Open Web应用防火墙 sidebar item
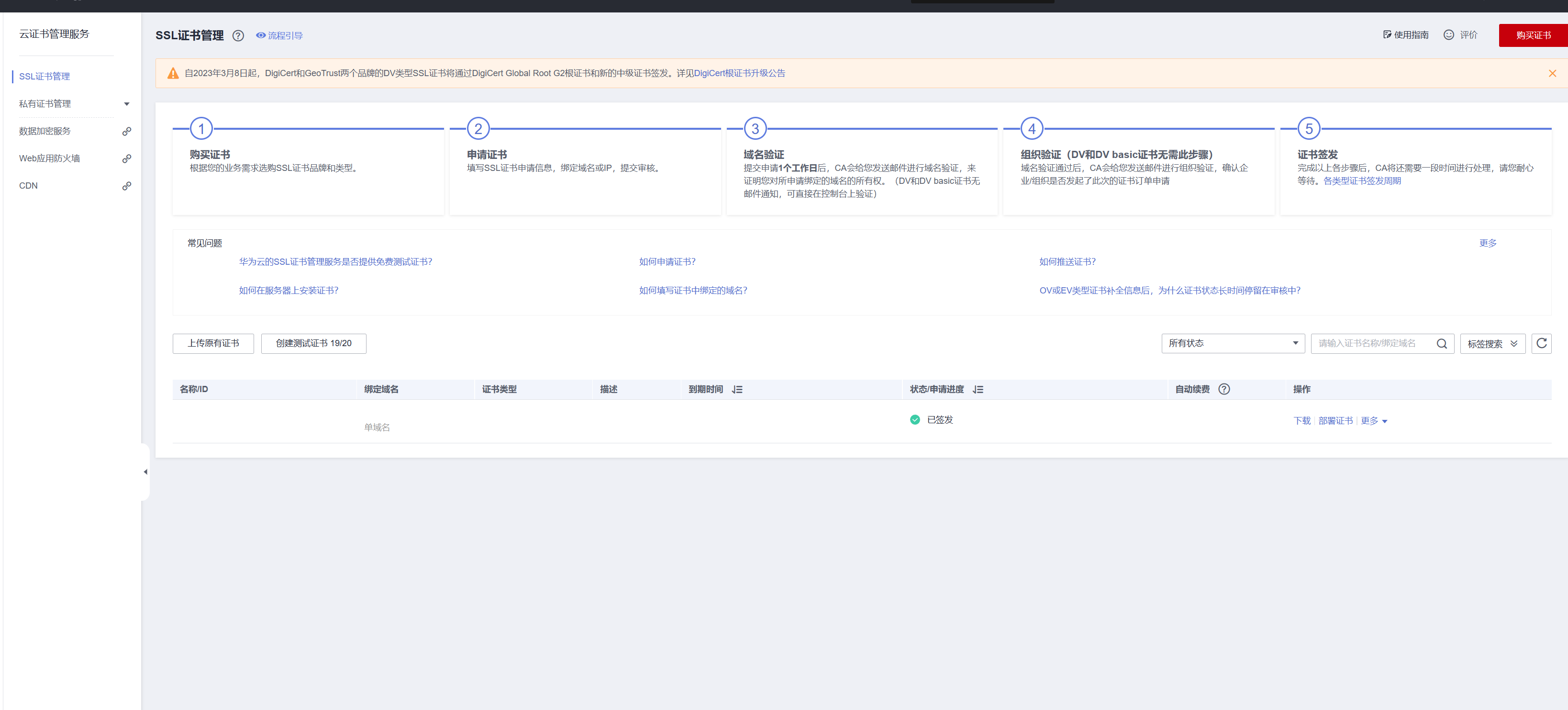The image size is (1568, 710). coord(49,158)
